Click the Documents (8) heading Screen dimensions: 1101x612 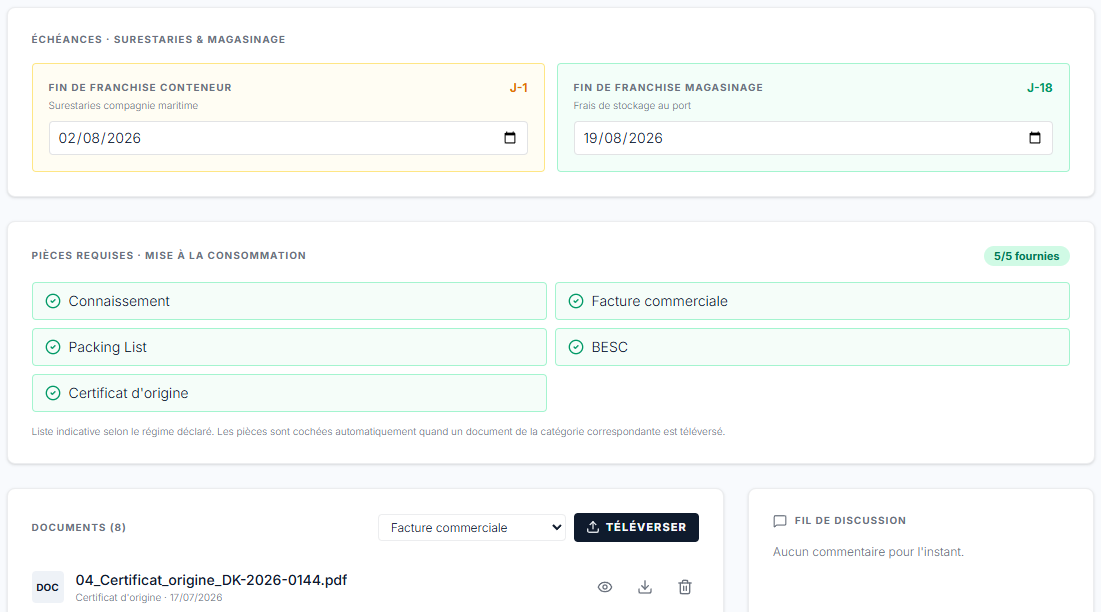tap(79, 527)
